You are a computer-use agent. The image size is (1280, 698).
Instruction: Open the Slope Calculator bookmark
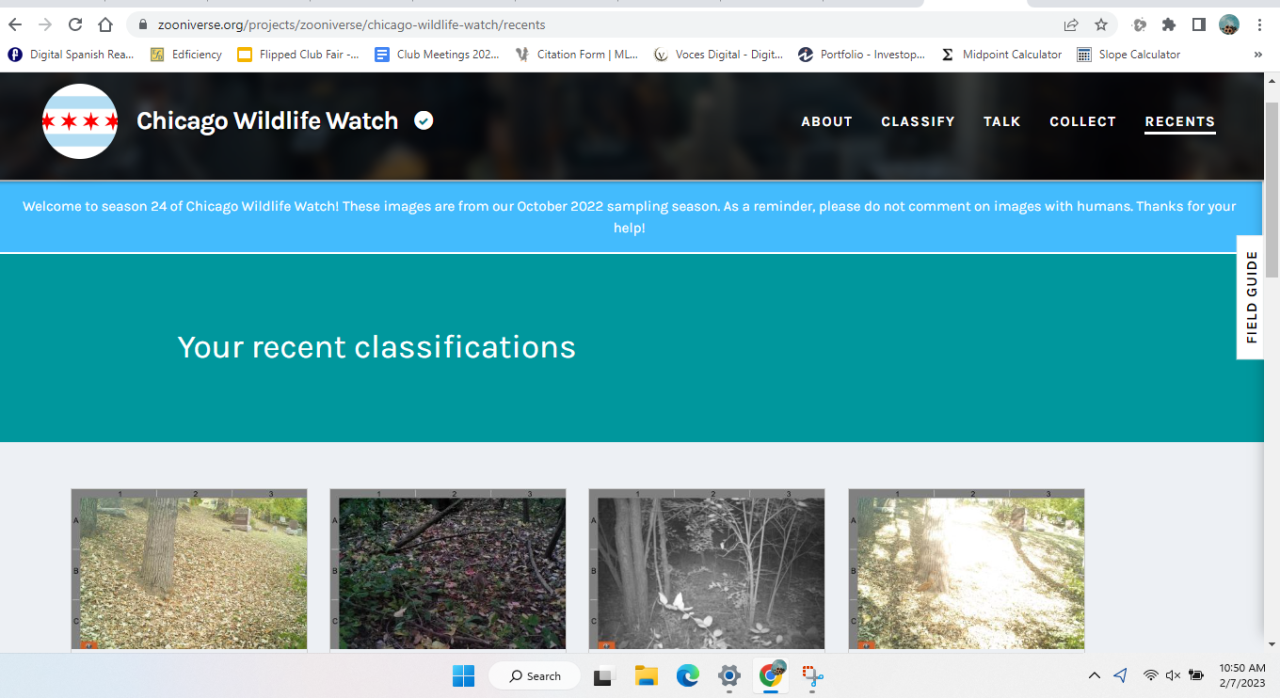(1128, 55)
